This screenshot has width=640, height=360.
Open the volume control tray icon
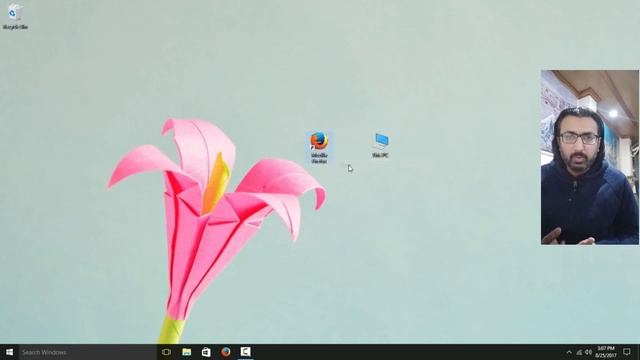[x=589, y=352]
